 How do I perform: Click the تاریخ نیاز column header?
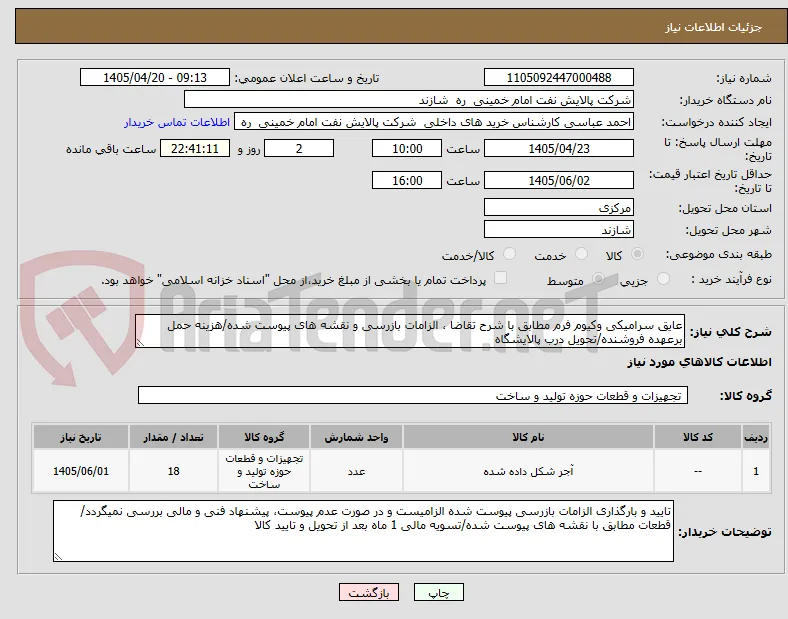tap(81, 437)
